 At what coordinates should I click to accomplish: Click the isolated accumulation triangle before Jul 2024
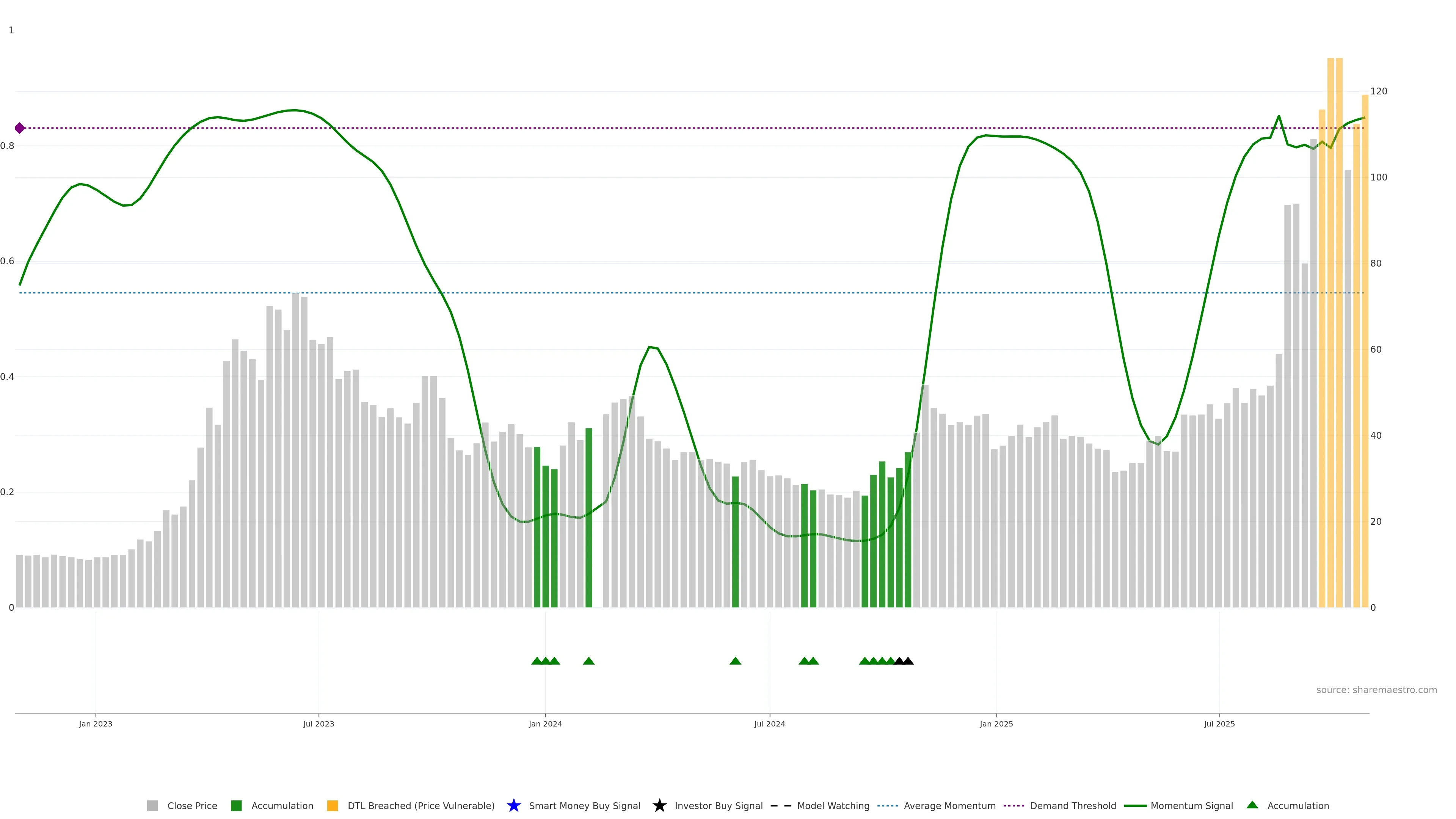(x=735, y=661)
